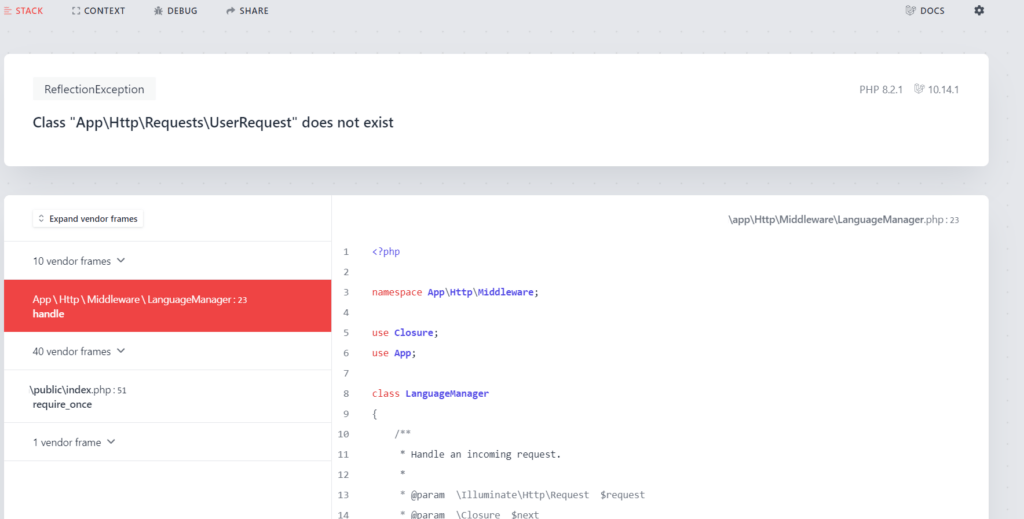This screenshot has width=1024, height=519.
Task: Click the Laravel version icon beside 10.14.1
Action: pos(918,90)
